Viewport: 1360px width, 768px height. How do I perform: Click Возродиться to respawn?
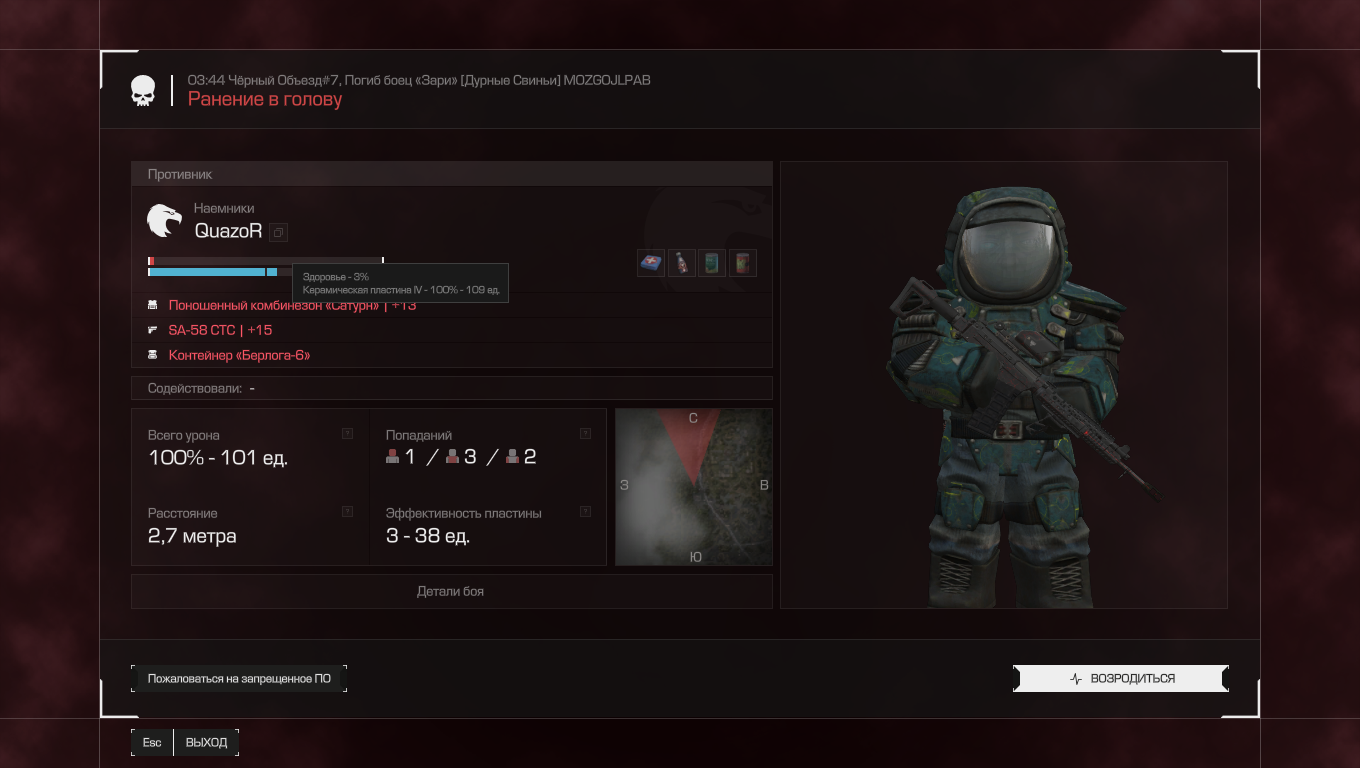[x=1121, y=678]
